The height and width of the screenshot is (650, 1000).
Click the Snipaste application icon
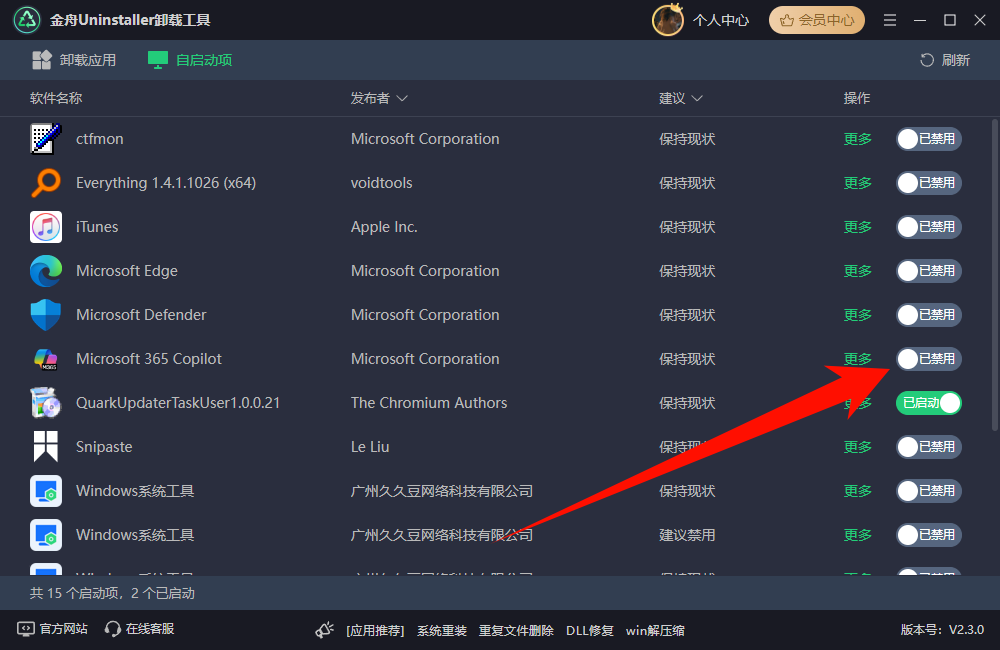(x=45, y=447)
